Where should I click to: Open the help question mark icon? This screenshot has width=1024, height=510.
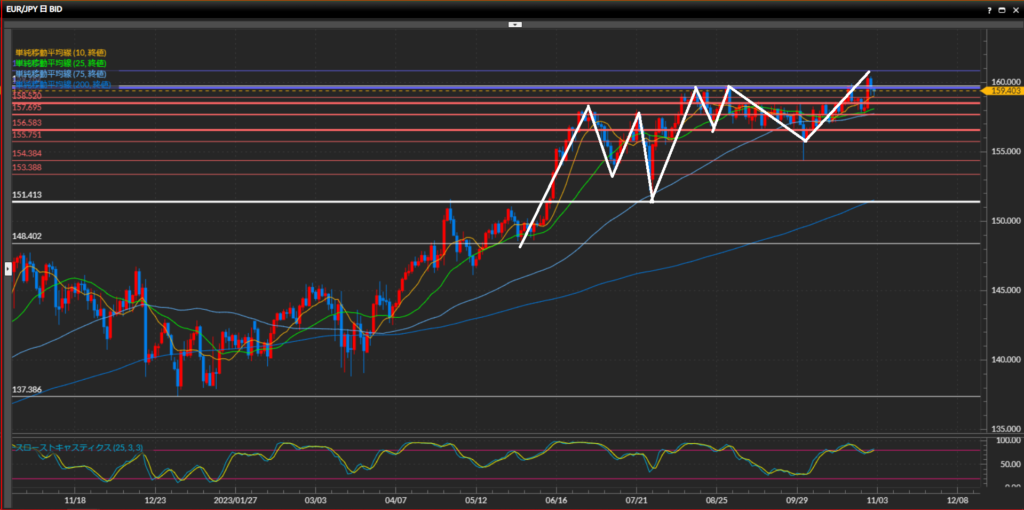pos(989,8)
